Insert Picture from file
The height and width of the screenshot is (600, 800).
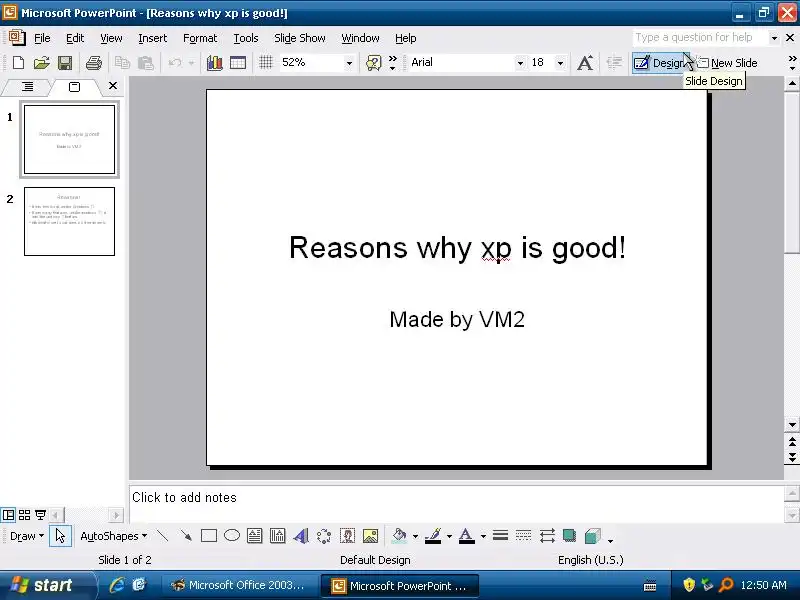pyautogui.click(x=370, y=536)
